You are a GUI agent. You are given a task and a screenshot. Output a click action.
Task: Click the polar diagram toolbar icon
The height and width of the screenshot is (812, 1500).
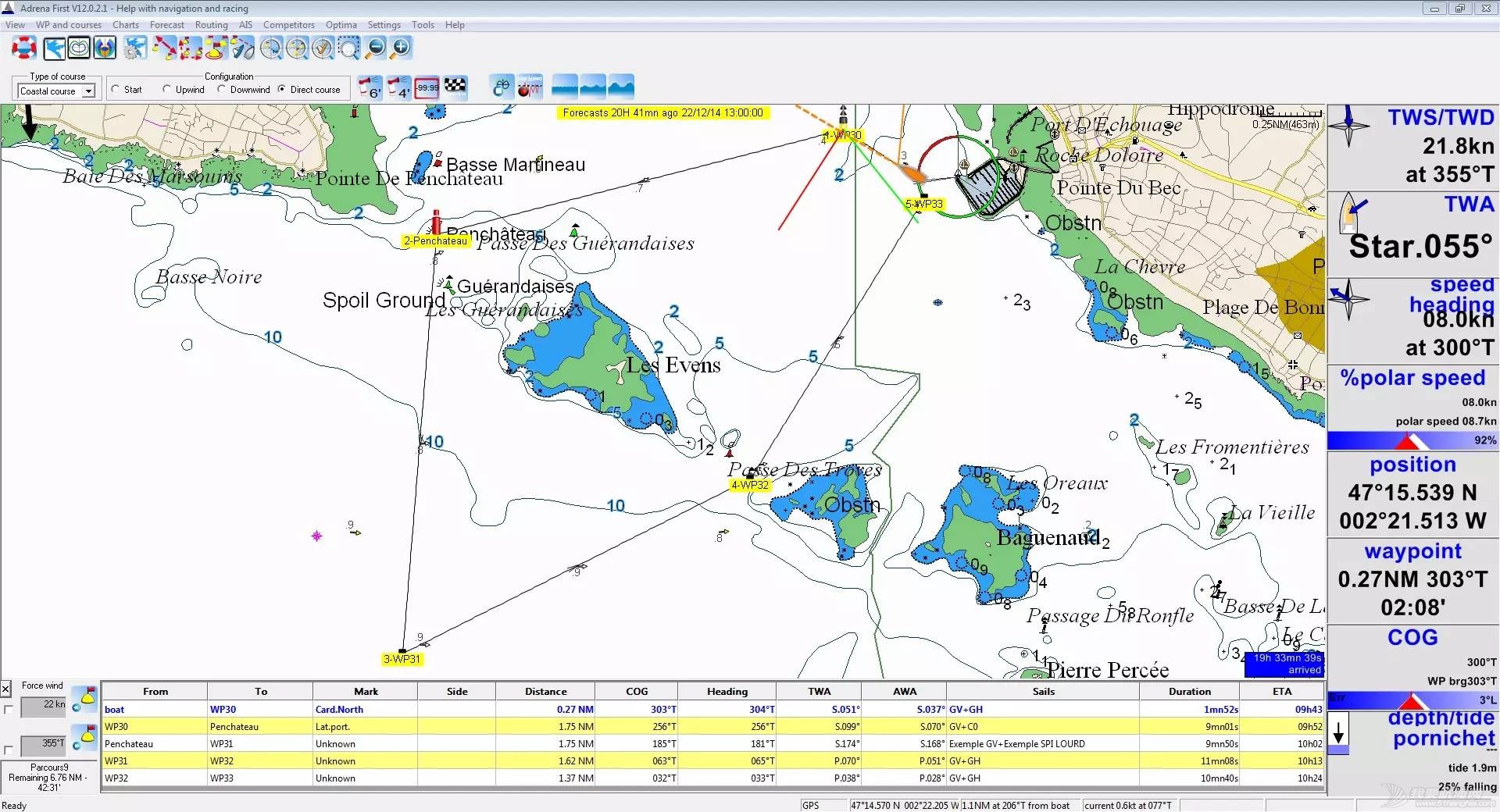click(x=104, y=48)
